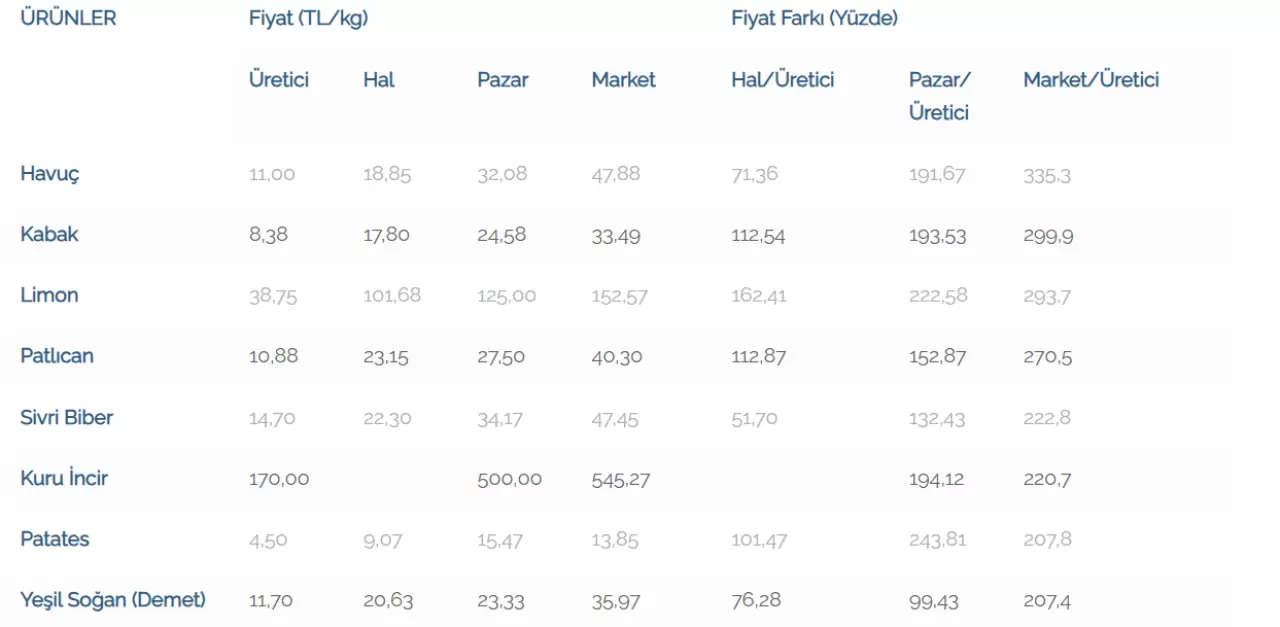Click the ÜRÜNLER column header
The image size is (1280, 627).
click(68, 18)
